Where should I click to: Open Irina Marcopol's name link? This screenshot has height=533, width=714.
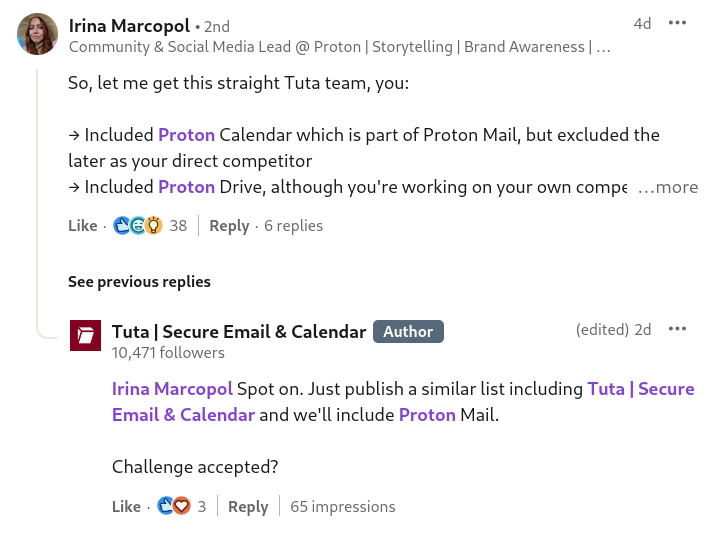[x=129, y=25]
